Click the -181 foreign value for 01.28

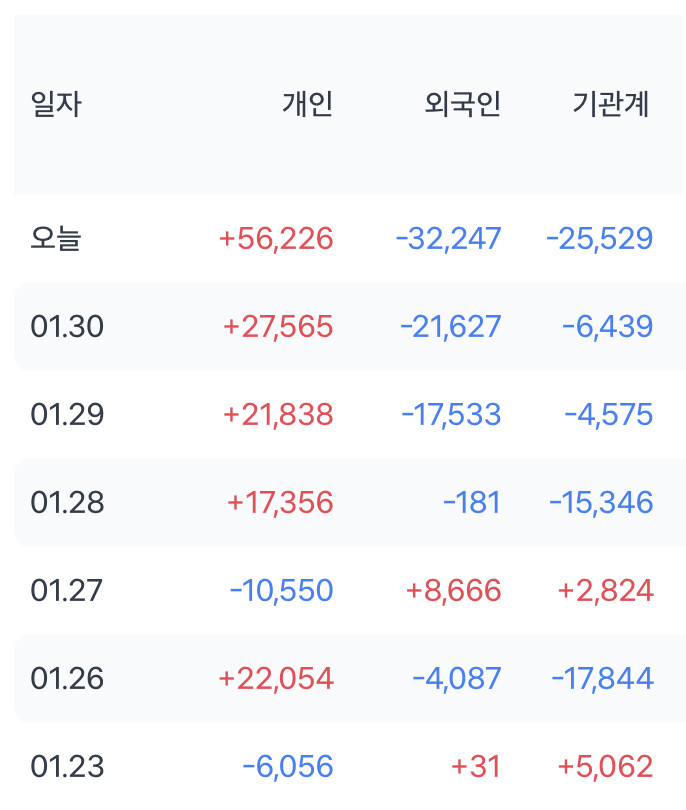(472, 503)
